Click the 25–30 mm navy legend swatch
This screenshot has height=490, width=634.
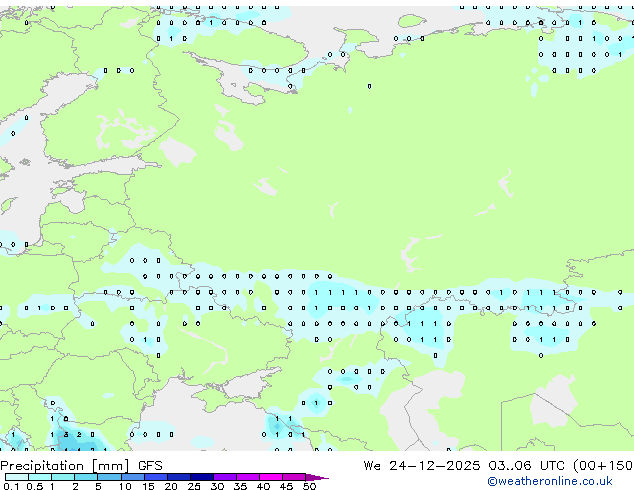coord(201,477)
